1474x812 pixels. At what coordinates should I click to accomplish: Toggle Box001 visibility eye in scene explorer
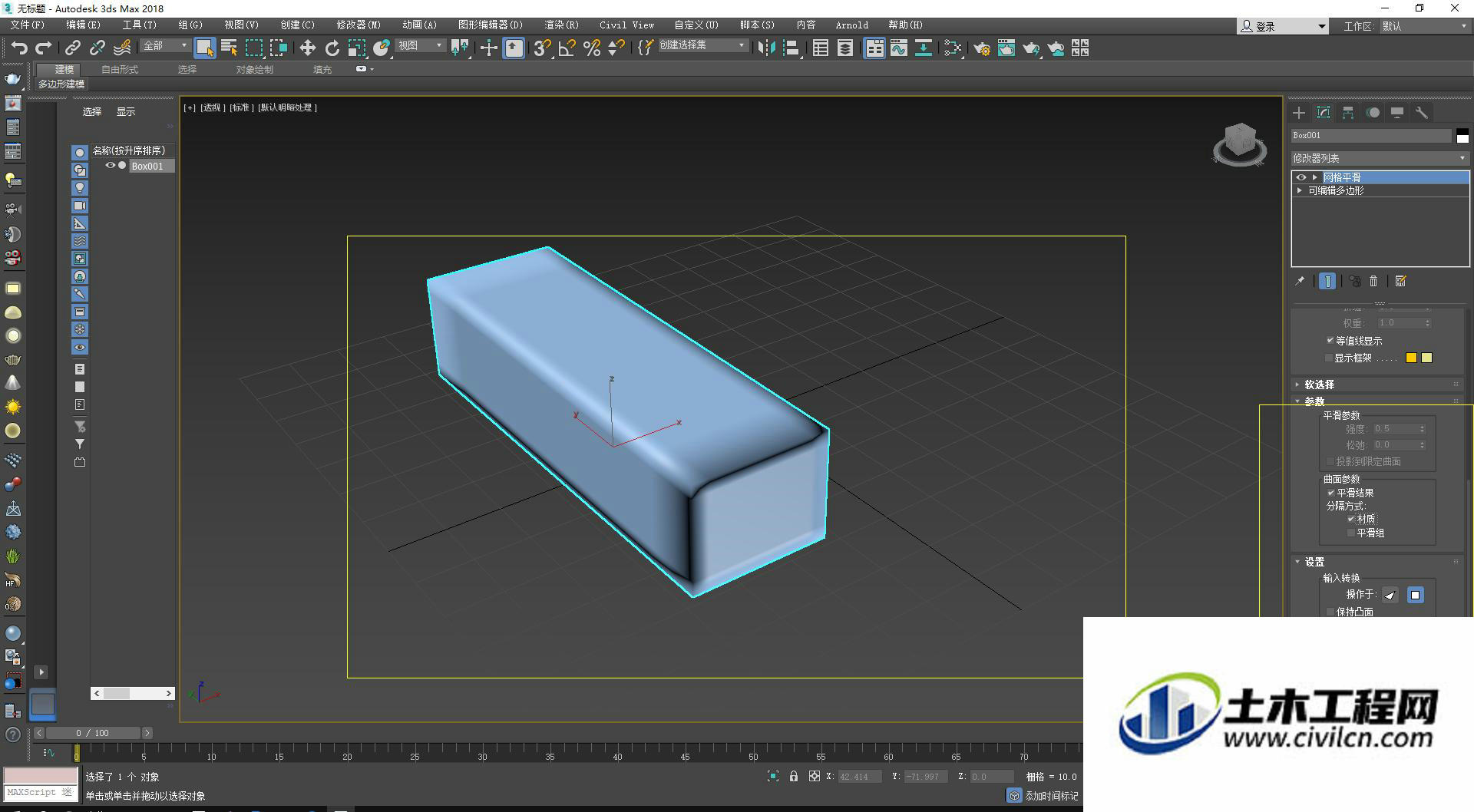click(x=111, y=165)
